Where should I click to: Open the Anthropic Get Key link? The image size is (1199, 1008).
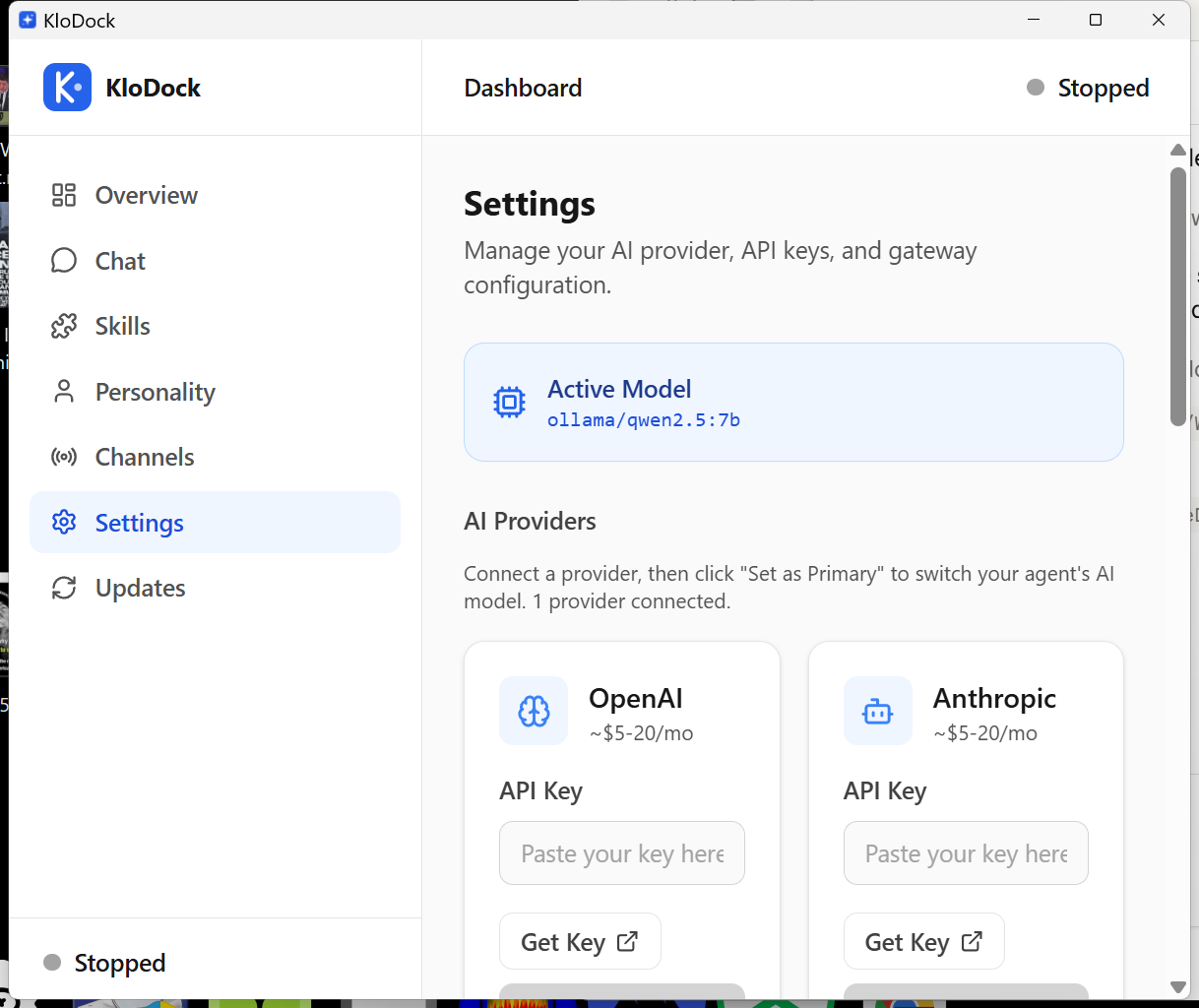923,941
